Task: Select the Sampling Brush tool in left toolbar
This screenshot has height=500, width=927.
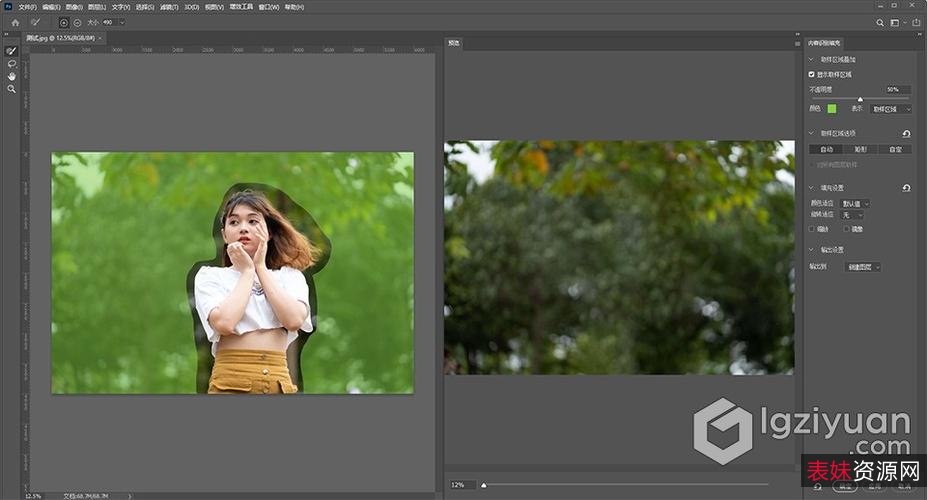Action: [x=12, y=51]
